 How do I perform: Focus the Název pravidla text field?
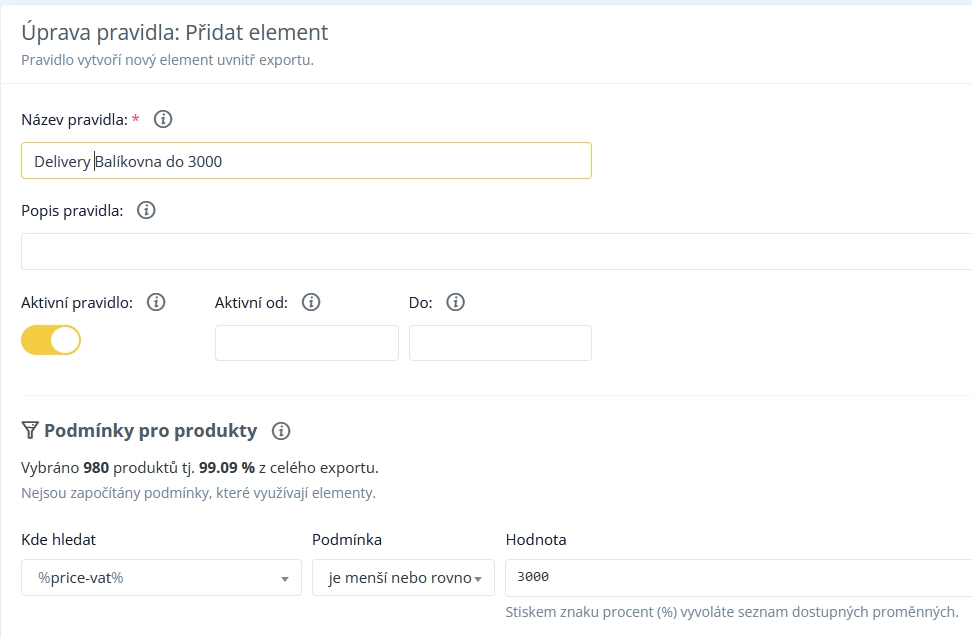coord(306,160)
